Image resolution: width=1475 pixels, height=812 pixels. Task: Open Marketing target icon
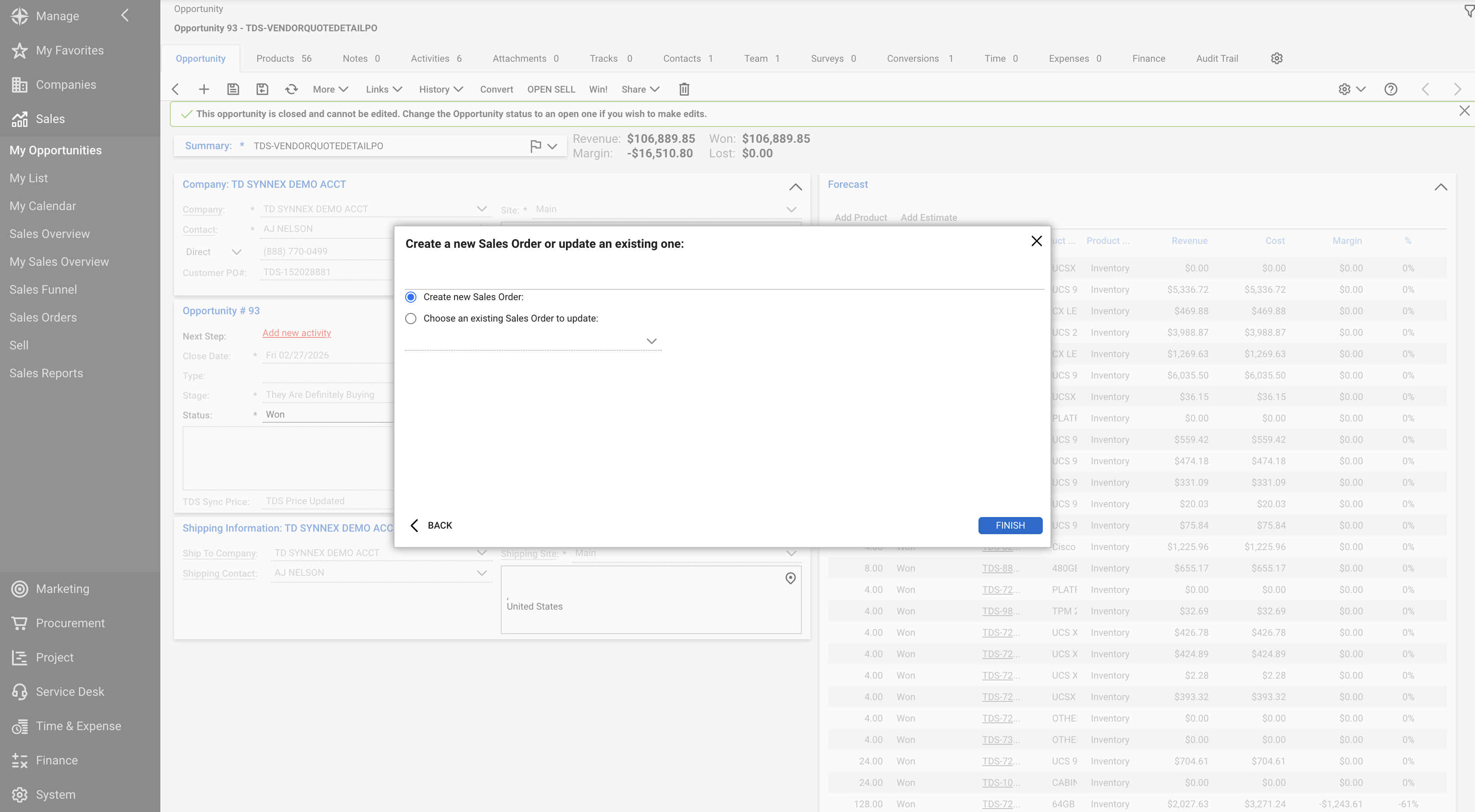click(19, 589)
